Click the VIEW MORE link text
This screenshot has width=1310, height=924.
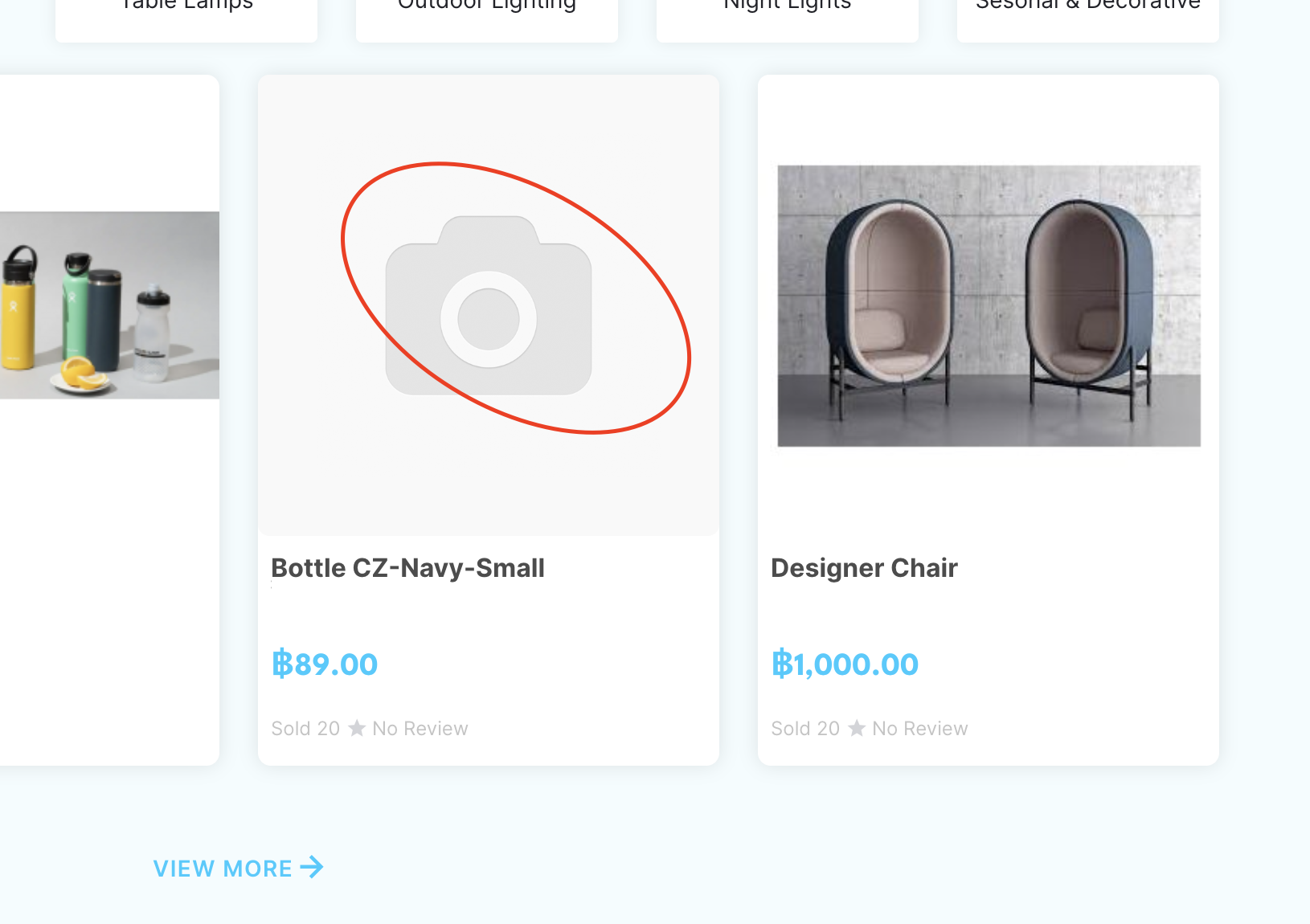(x=223, y=869)
